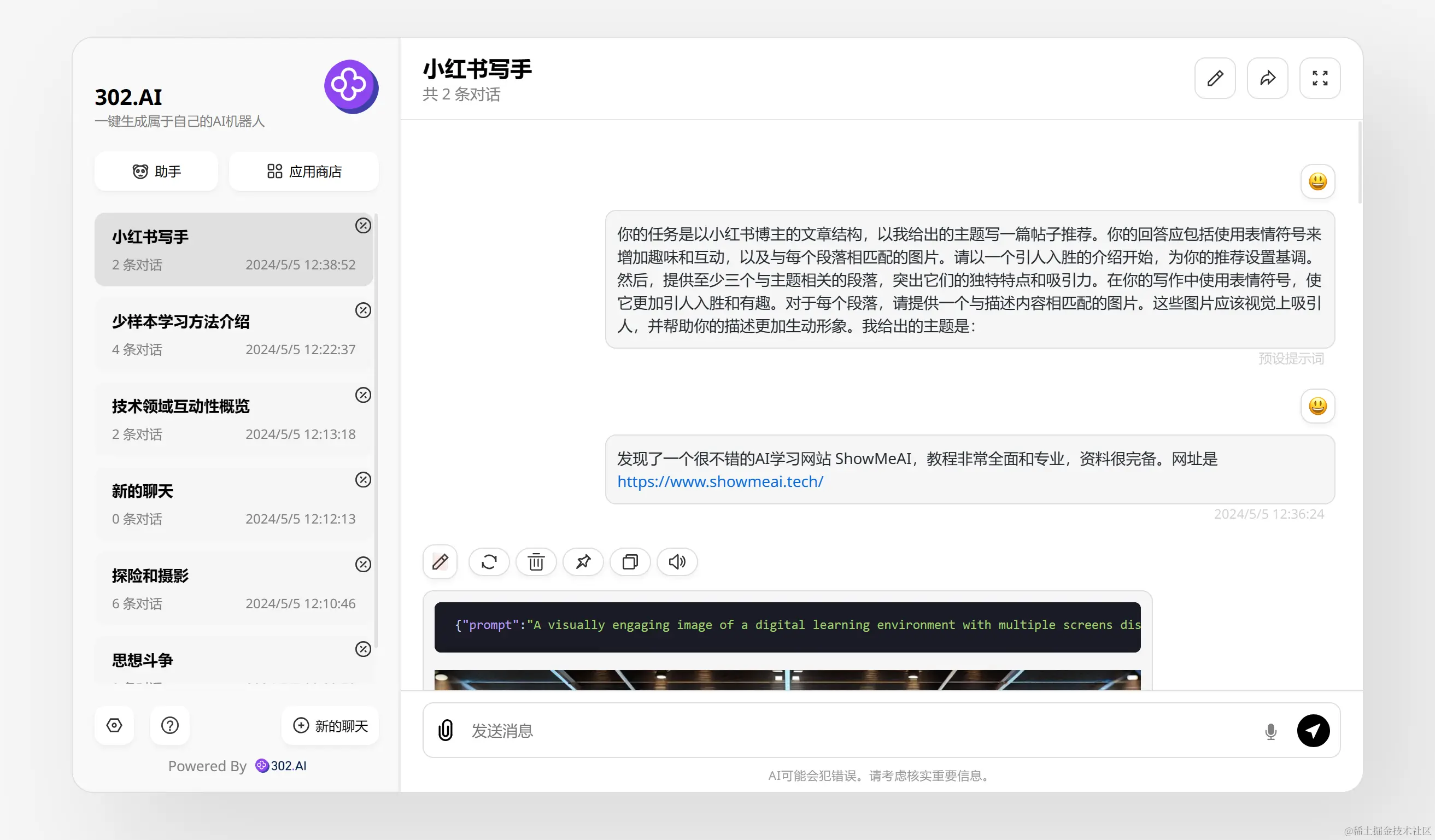The height and width of the screenshot is (840, 1435).
Task: Click the microphone voice input icon
Action: point(1270,731)
